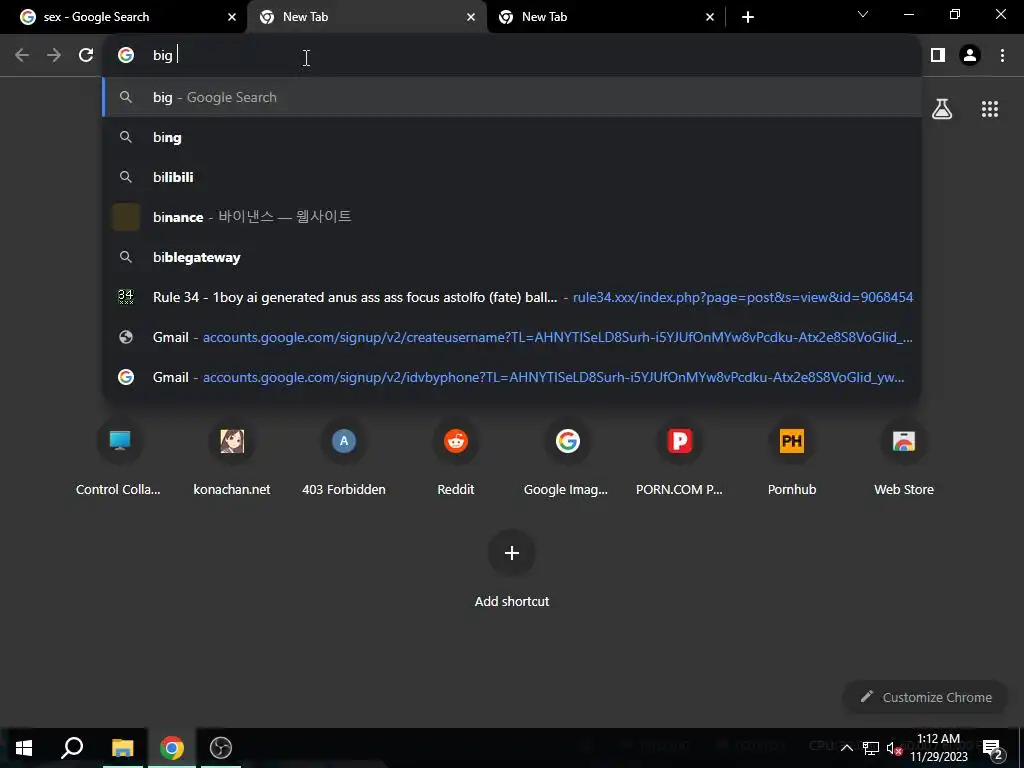Choose the 'bing' suggestion
This screenshot has width=1024, height=768.
512,137
